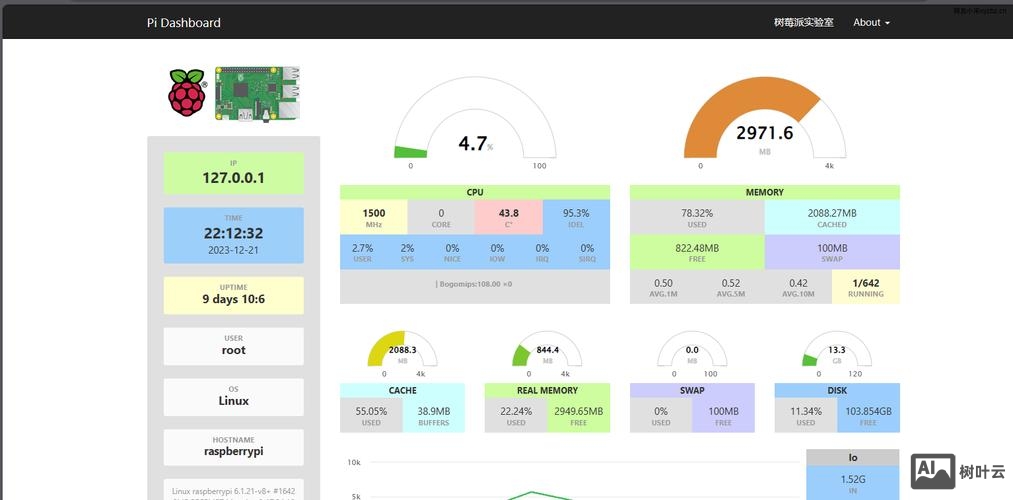This screenshot has width=1013, height=500.
Task: Click the Raspberry Pi board image
Action: click(x=258, y=94)
